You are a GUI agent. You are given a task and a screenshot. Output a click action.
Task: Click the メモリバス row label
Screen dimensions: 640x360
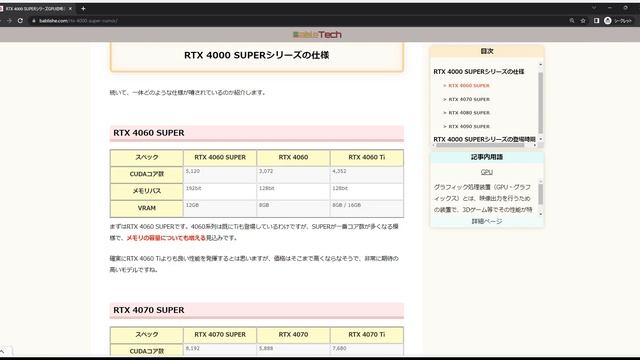click(x=147, y=191)
